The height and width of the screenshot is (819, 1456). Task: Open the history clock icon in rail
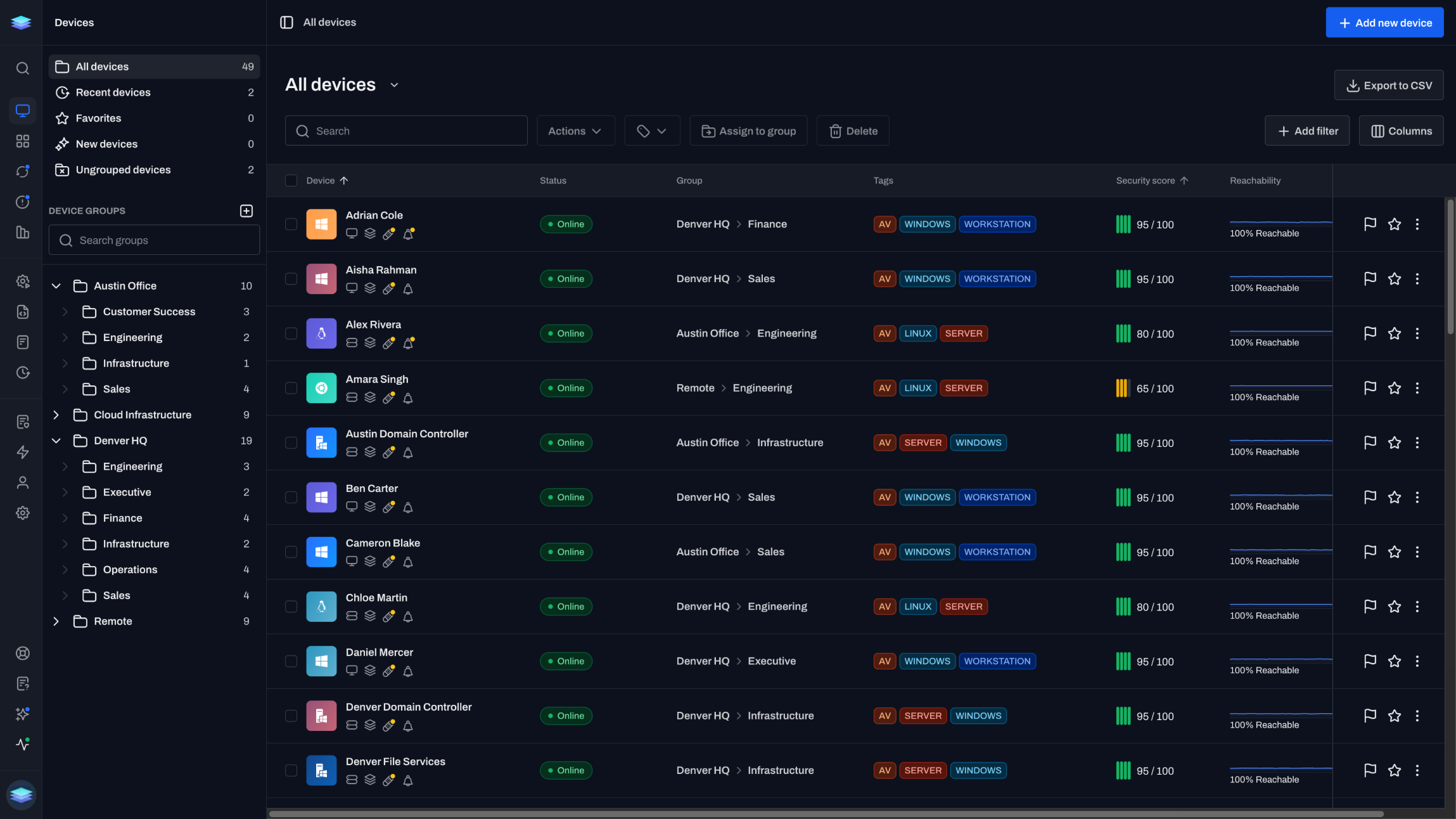pyautogui.click(x=23, y=373)
